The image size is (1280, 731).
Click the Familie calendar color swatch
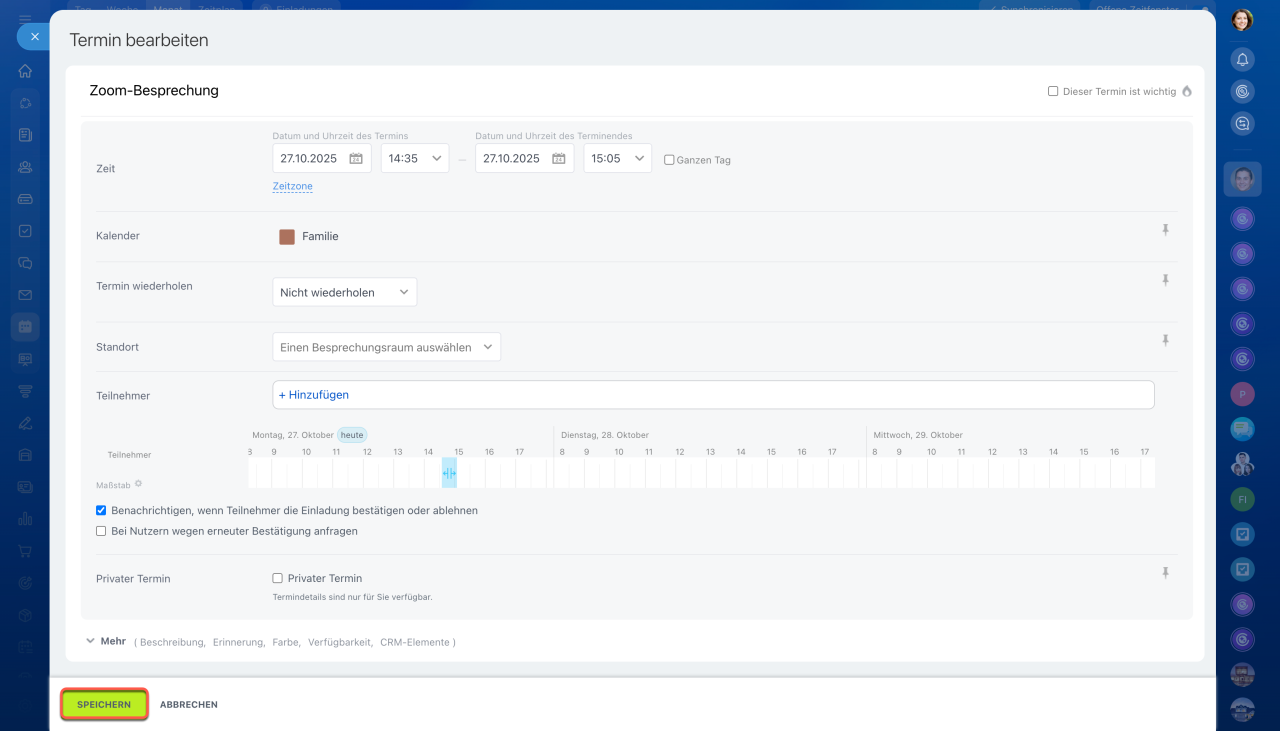(x=287, y=237)
